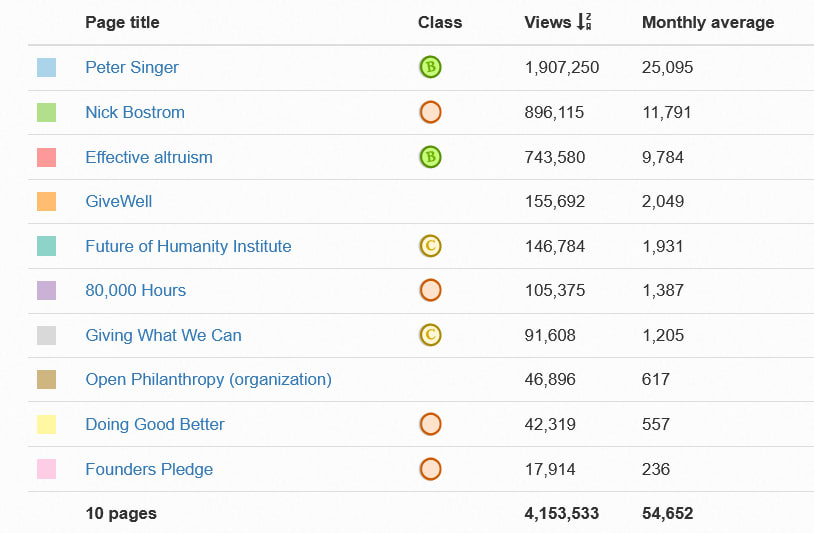Open the GiveWell page link
The width and height of the screenshot is (814, 533).
119,201
